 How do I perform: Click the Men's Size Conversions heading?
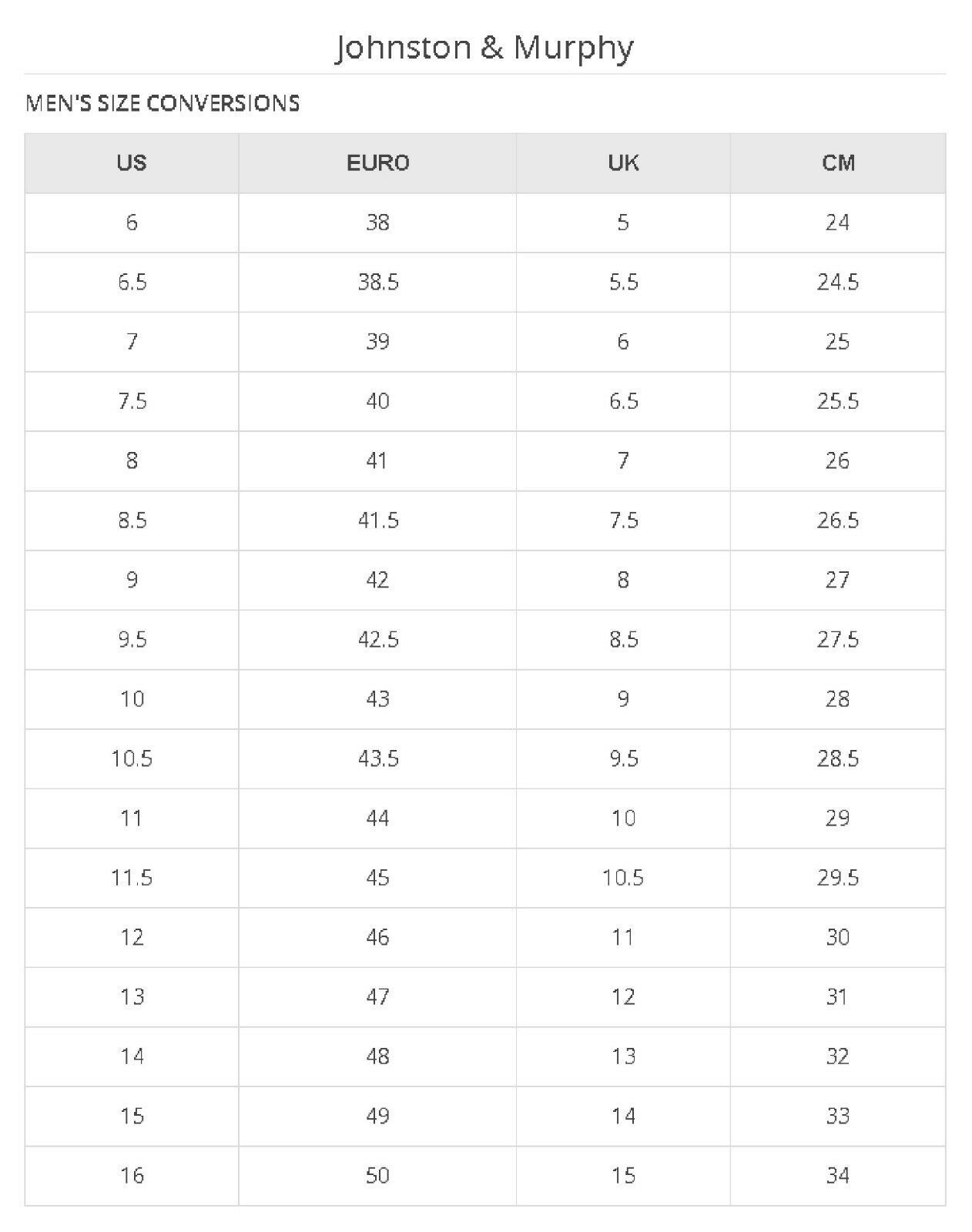163,103
